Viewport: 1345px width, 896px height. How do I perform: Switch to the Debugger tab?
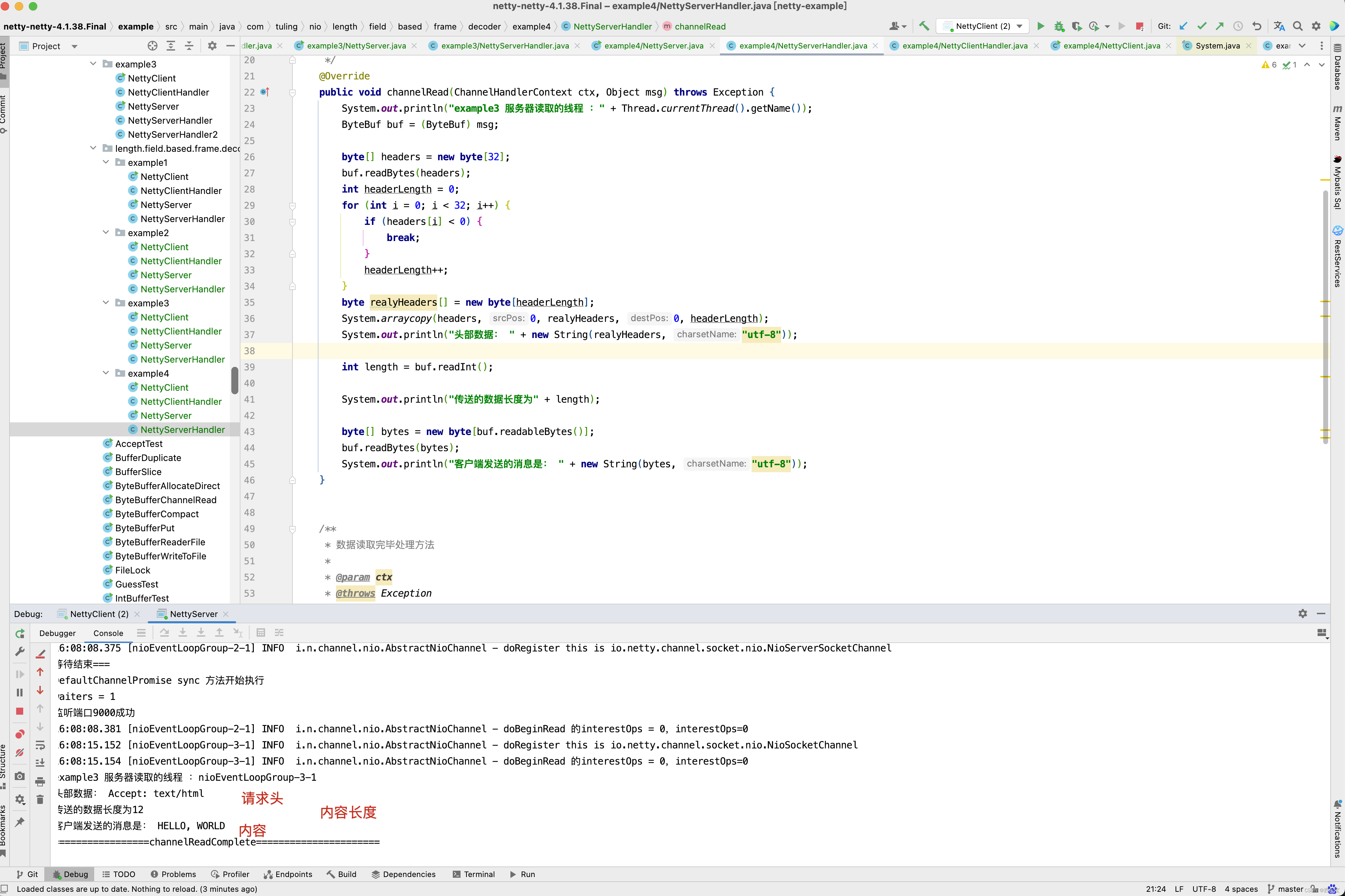tap(57, 633)
